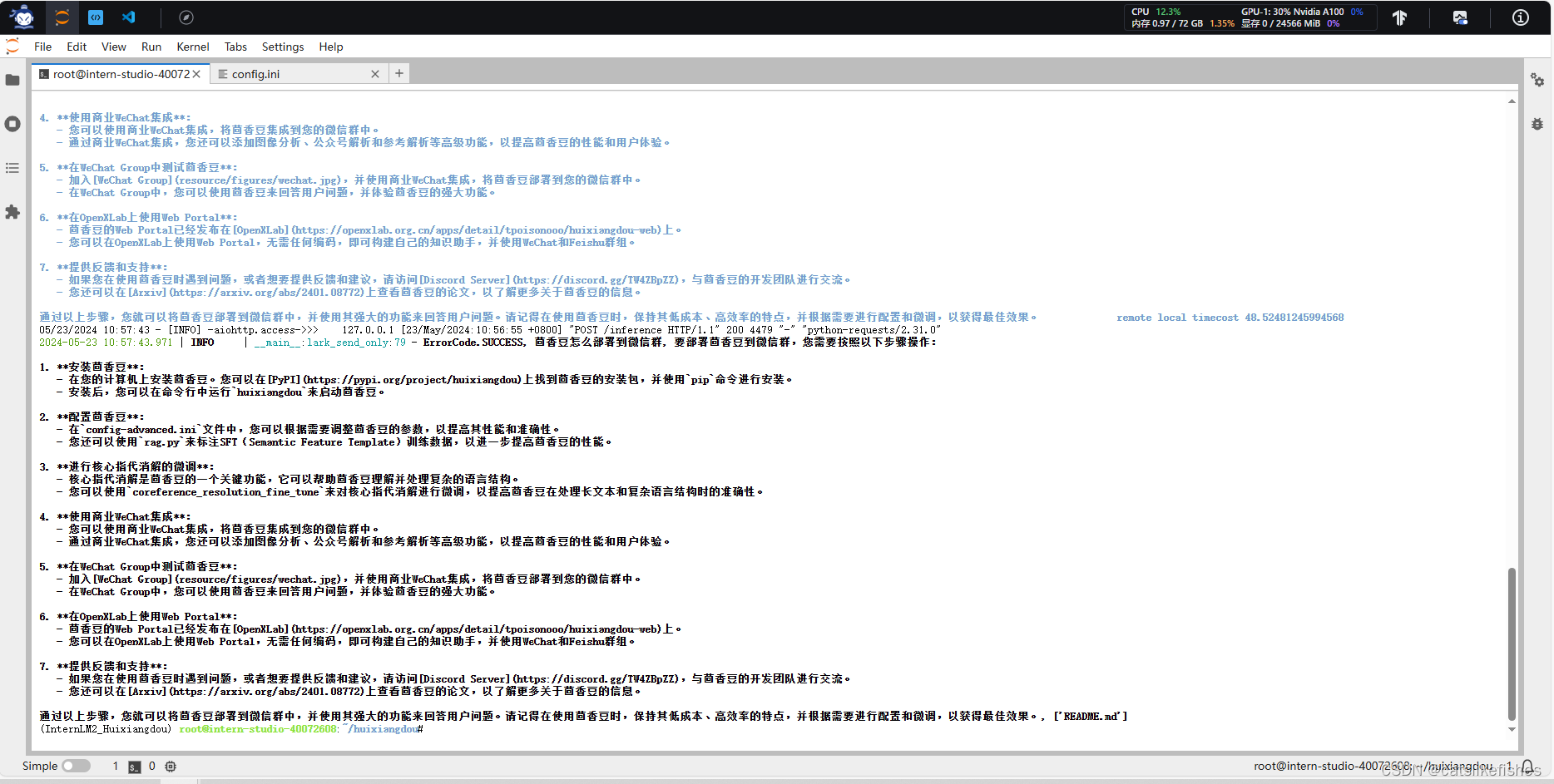This screenshot has height=784, width=1554.
Task: Open the Tabs menu
Action: pyautogui.click(x=236, y=47)
